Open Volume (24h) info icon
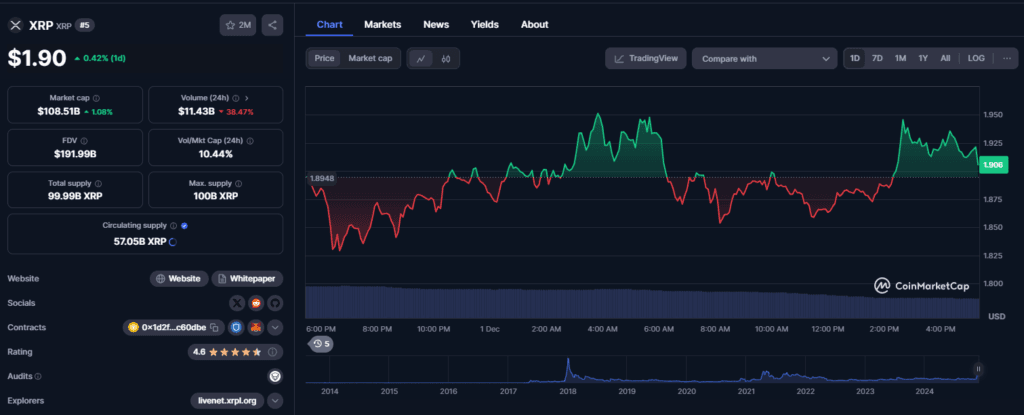This screenshot has height=415, width=1024. 236,98
